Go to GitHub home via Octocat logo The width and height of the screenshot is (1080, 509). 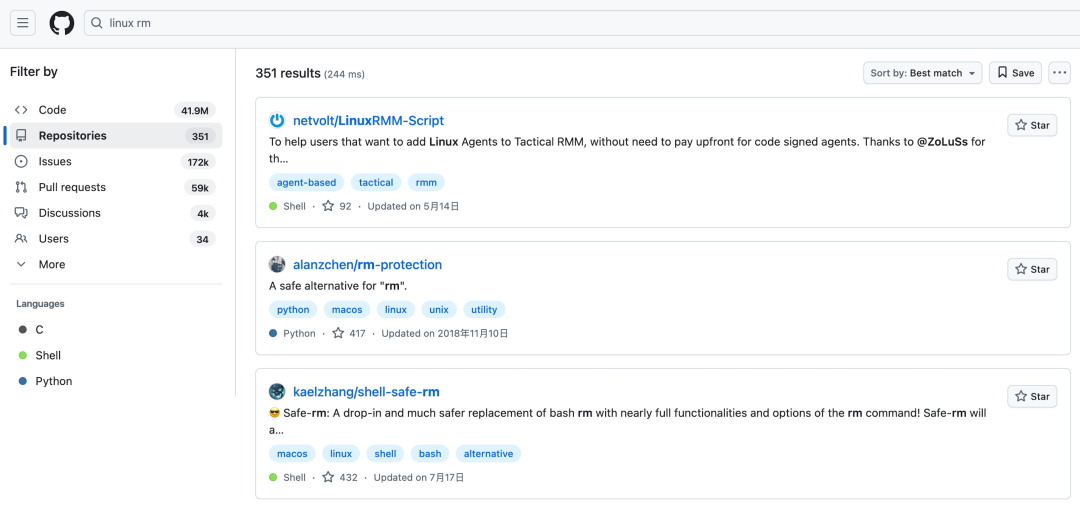click(62, 23)
